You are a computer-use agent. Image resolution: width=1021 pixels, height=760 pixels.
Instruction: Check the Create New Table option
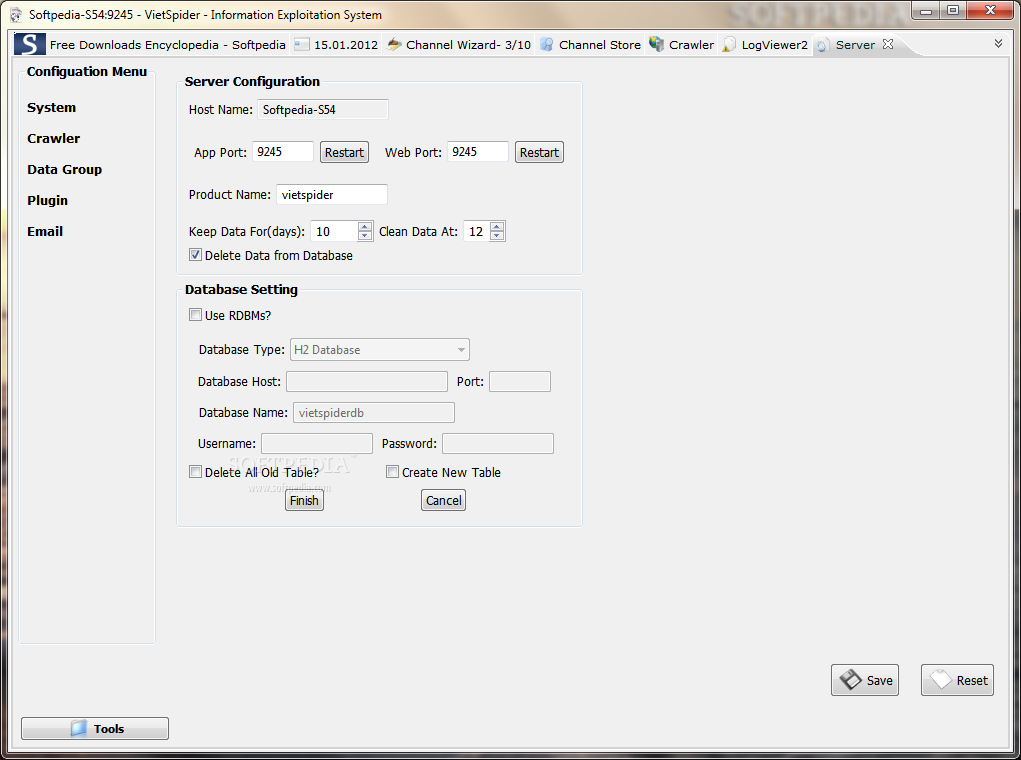[392, 471]
